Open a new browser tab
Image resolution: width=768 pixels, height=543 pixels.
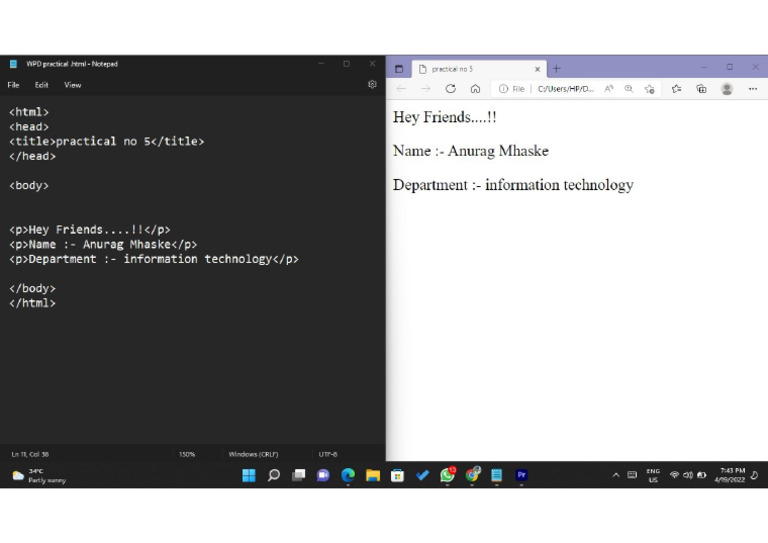click(x=557, y=69)
